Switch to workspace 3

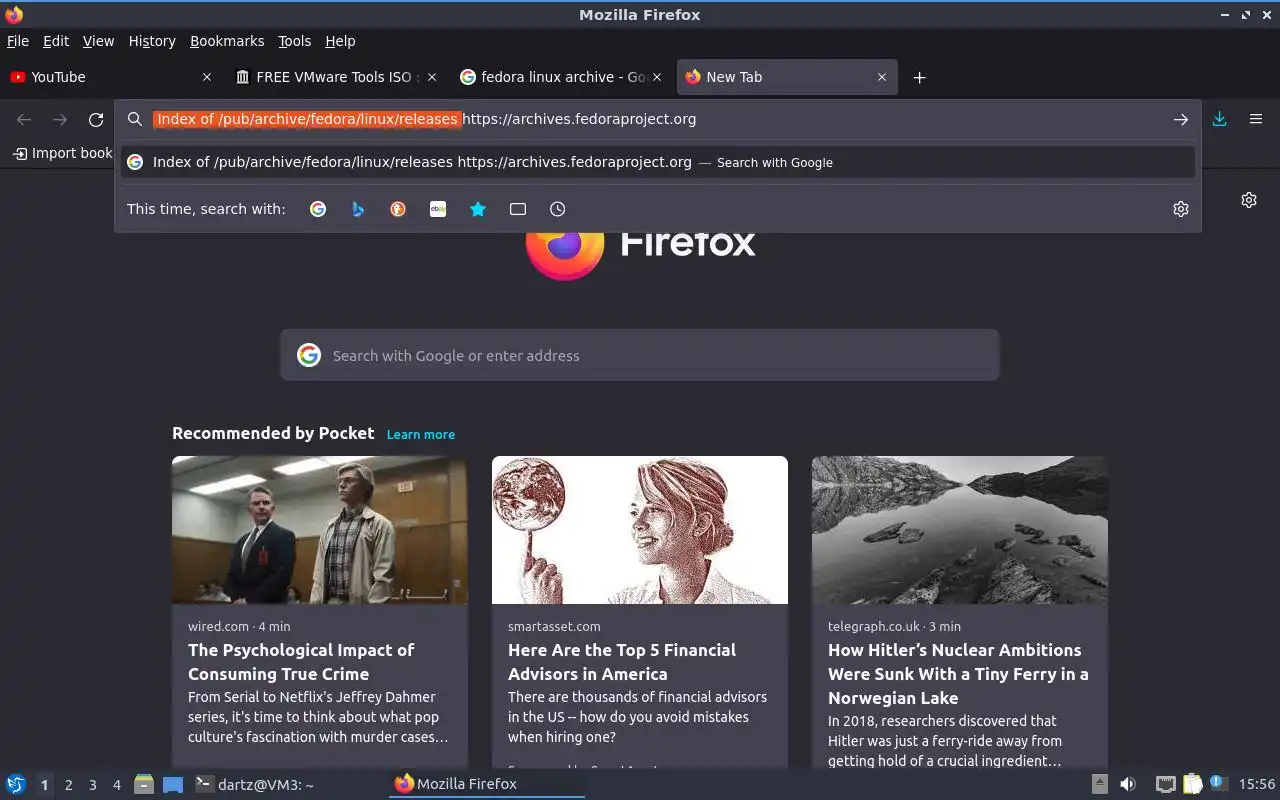92,785
